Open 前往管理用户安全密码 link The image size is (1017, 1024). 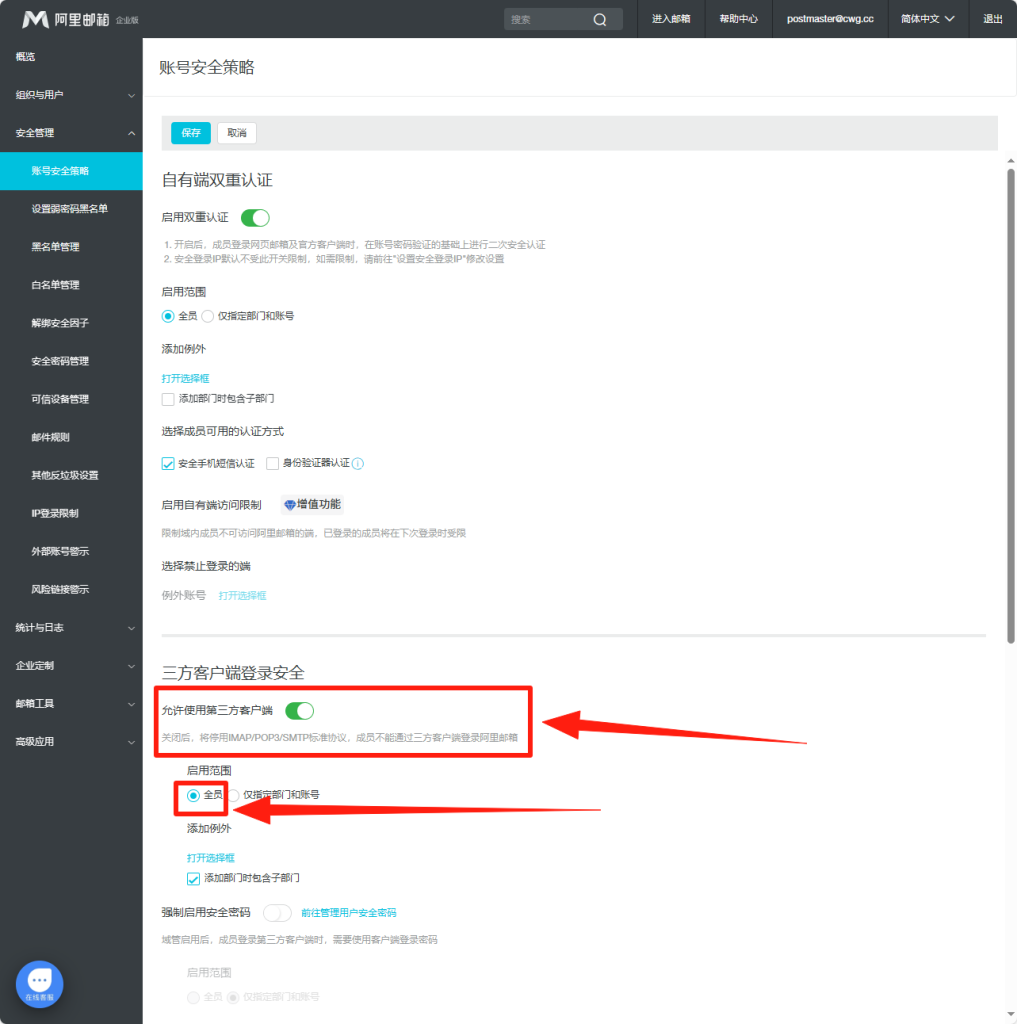348,913
